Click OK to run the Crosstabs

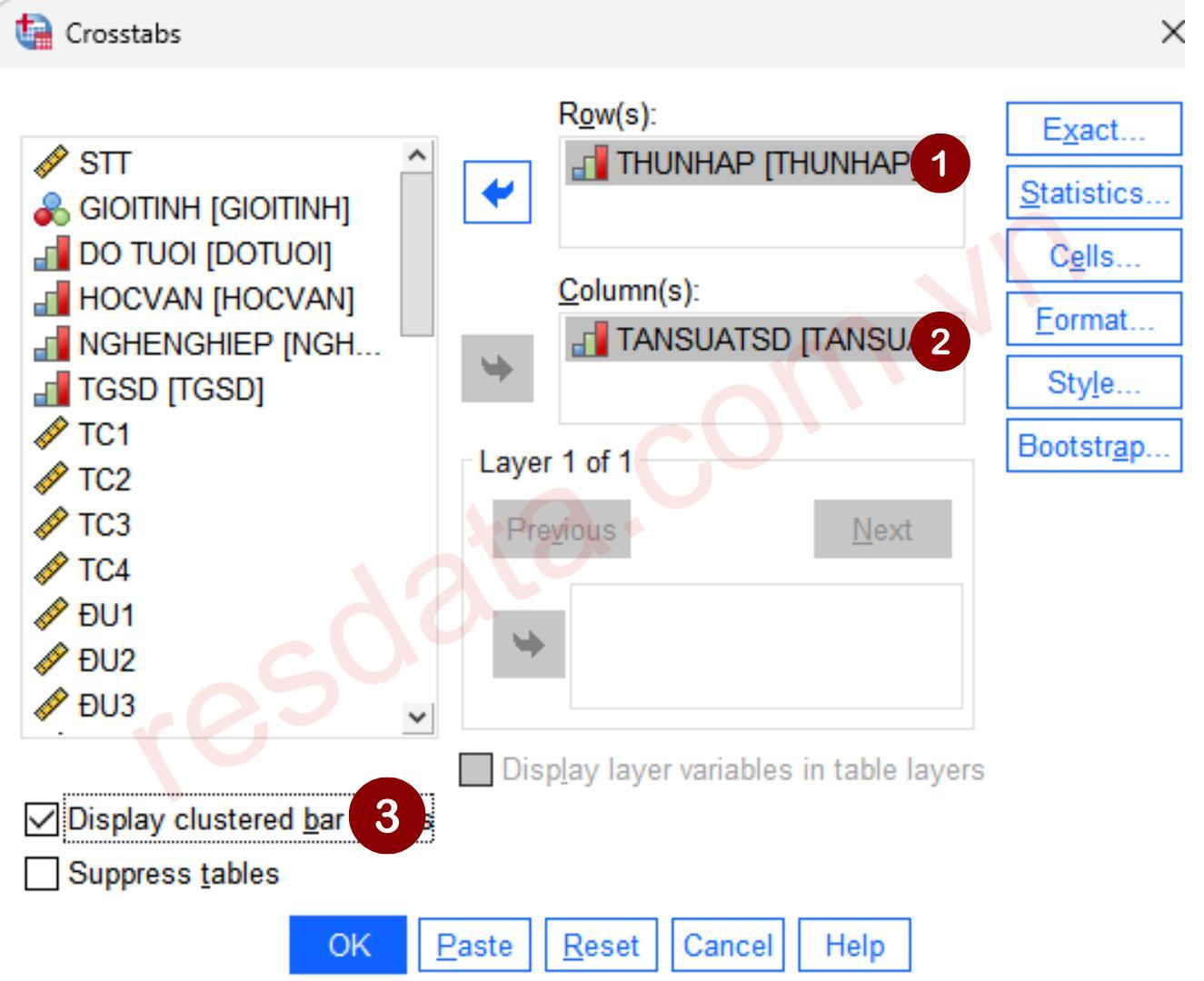[348, 945]
